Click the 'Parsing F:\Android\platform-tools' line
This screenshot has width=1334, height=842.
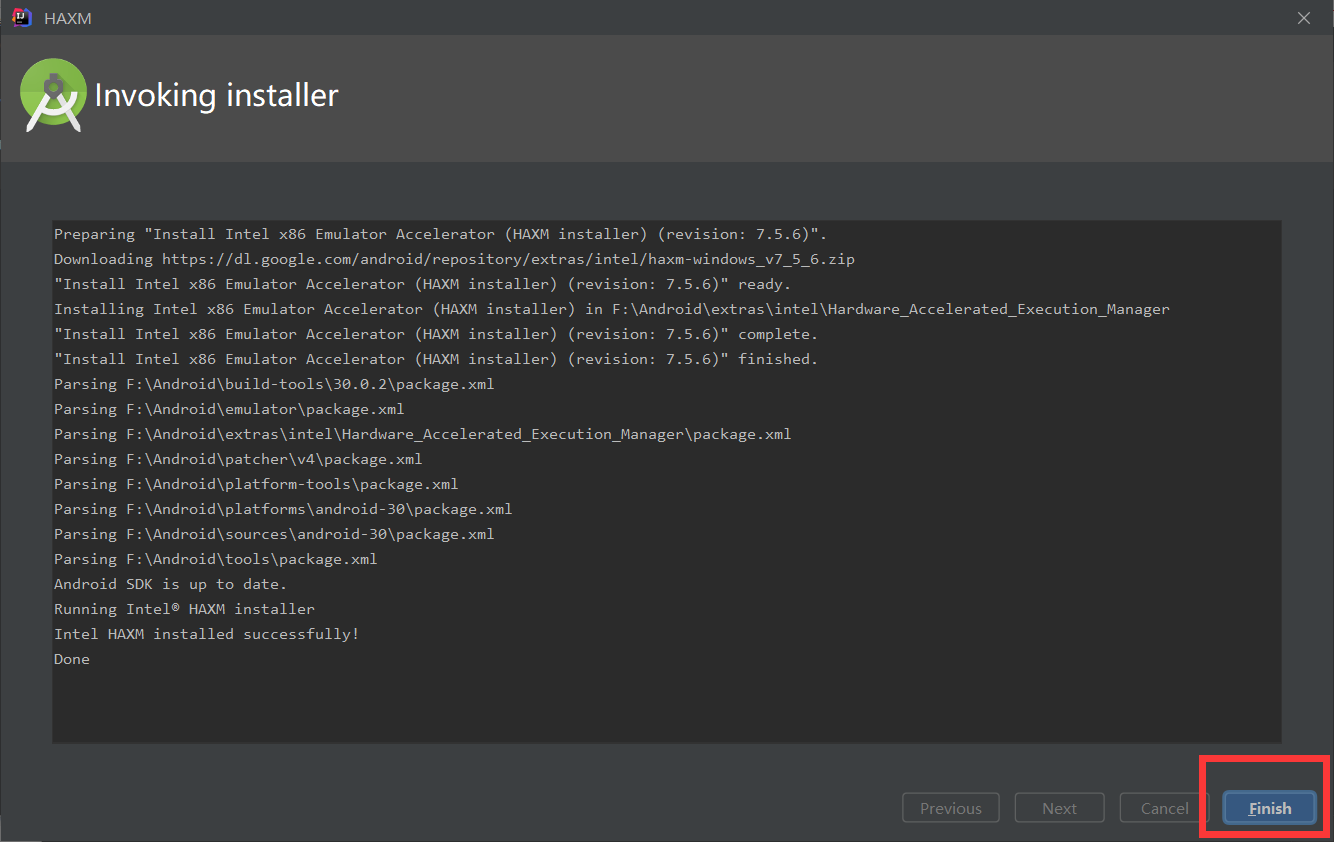click(256, 484)
